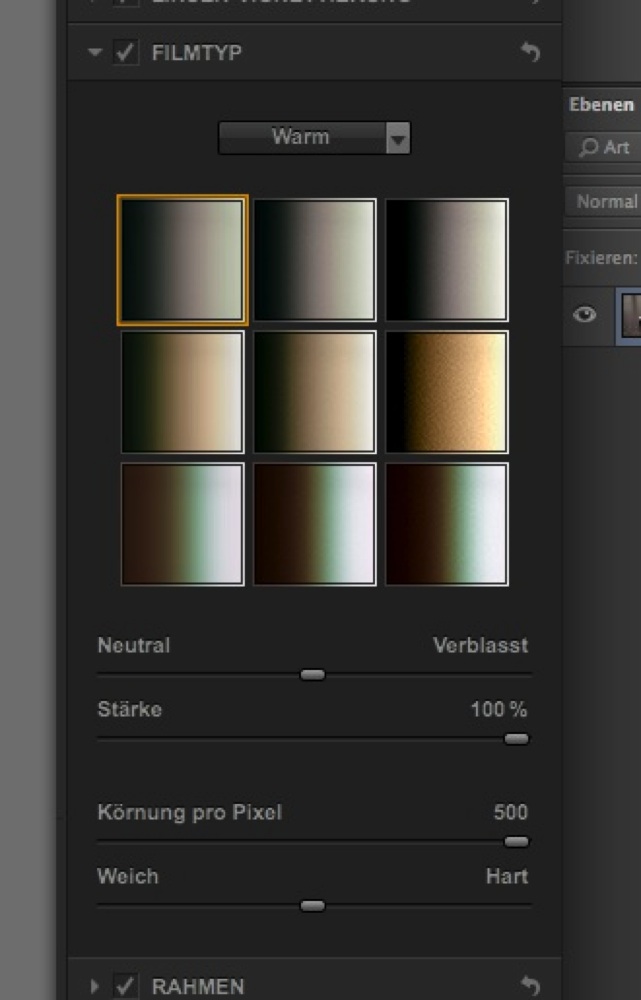The height and width of the screenshot is (1000, 641).
Task: Collapse the FILMTYP section triangle
Action: coord(95,53)
